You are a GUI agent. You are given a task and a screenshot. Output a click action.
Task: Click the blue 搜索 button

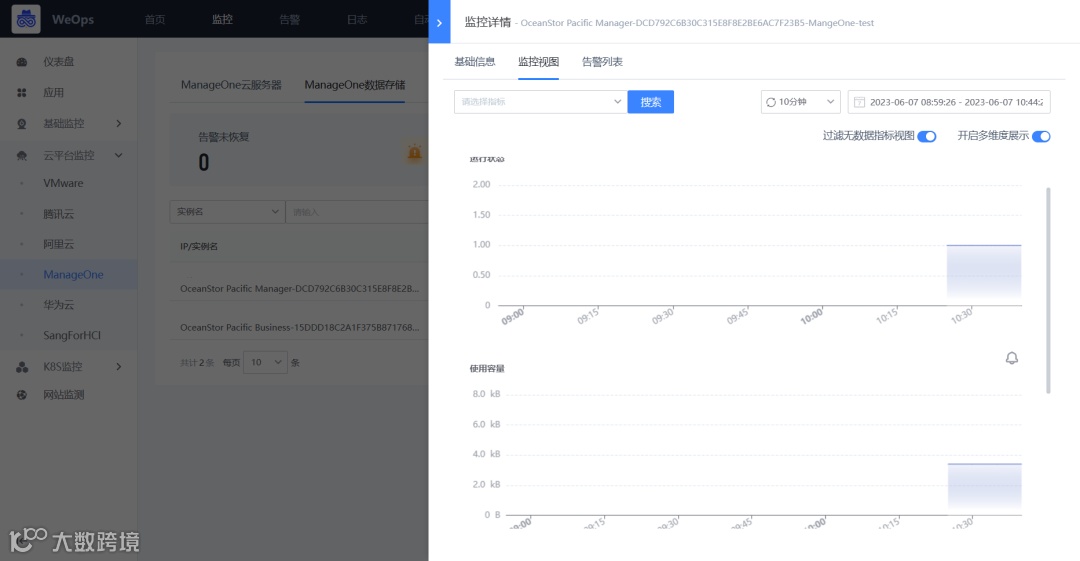[x=650, y=102]
